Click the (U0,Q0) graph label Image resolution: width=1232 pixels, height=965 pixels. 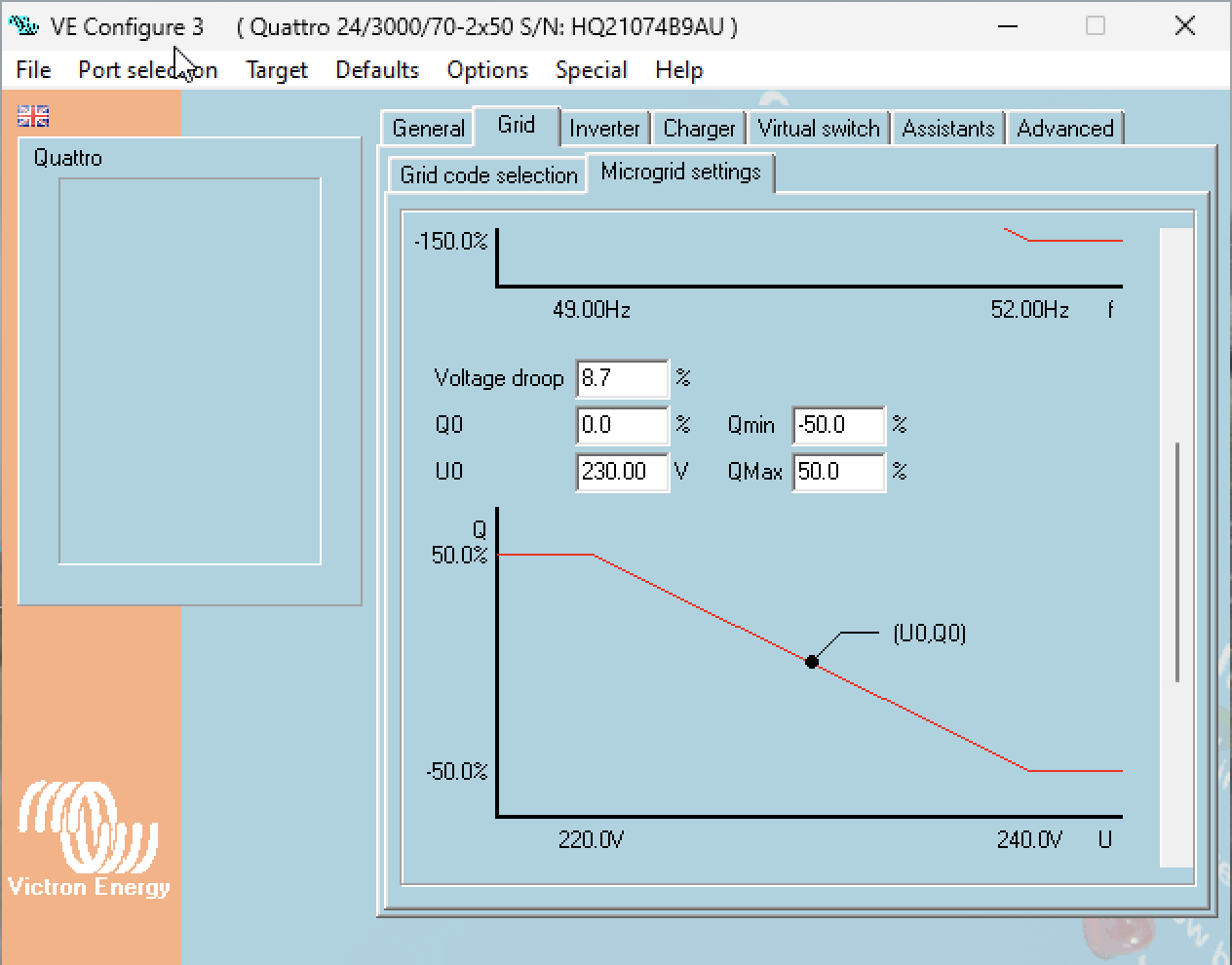[x=930, y=634]
